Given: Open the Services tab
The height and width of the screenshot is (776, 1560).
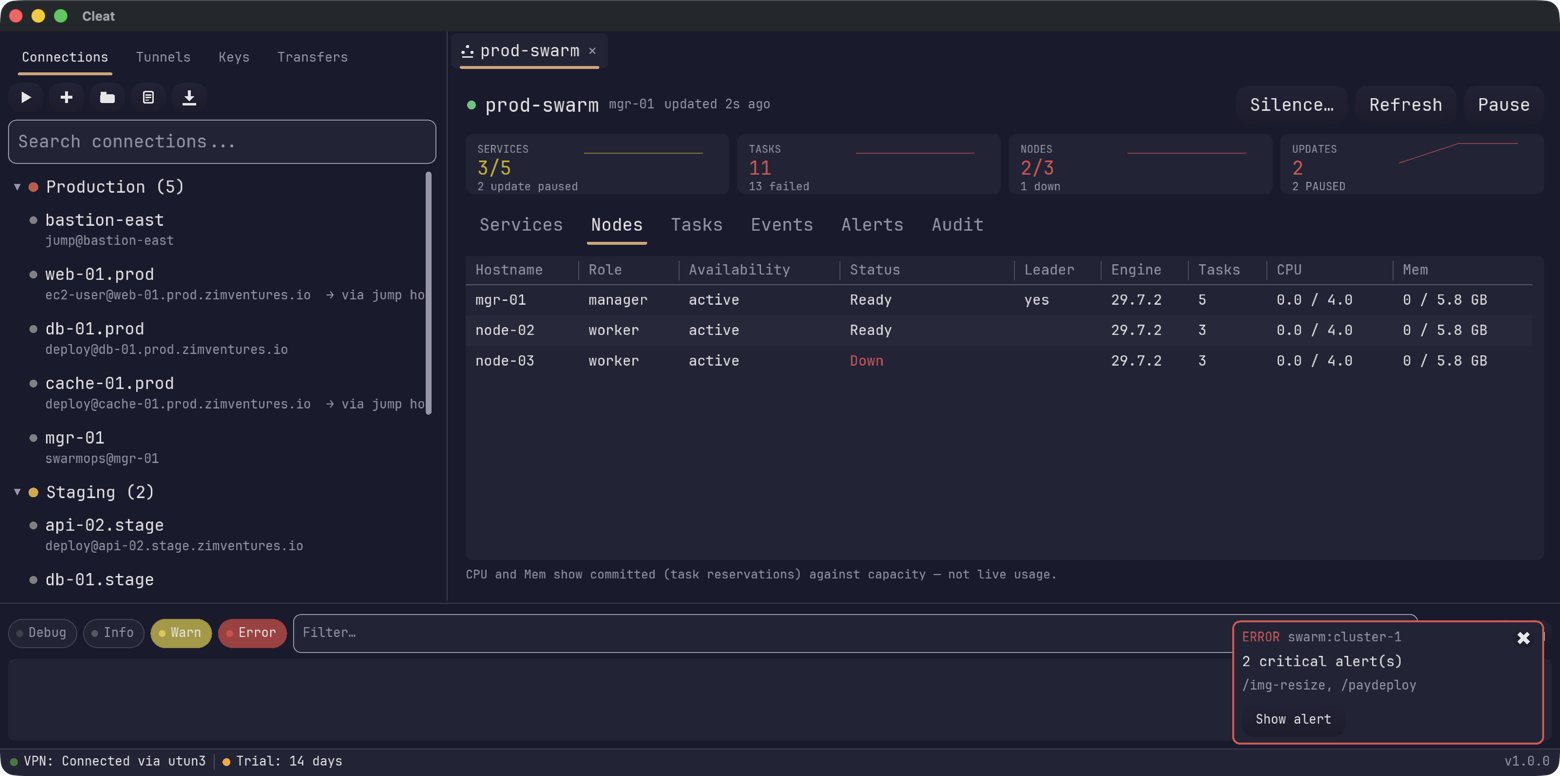Looking at the screenshot, I should (521, 225).
